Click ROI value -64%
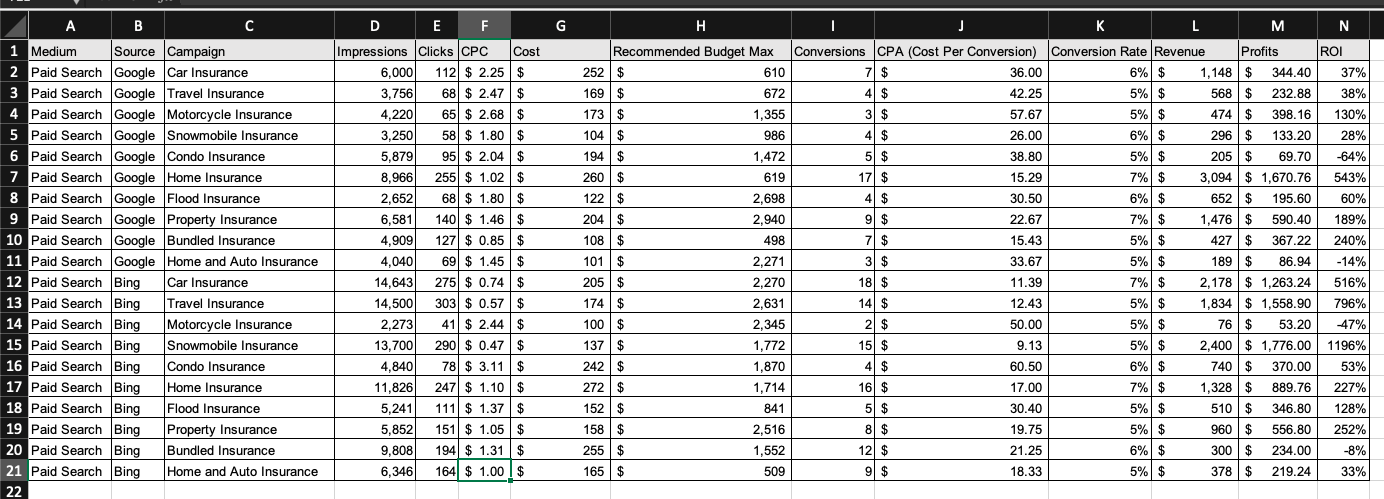This screenshot has height=499, width=1384. 1344,156
